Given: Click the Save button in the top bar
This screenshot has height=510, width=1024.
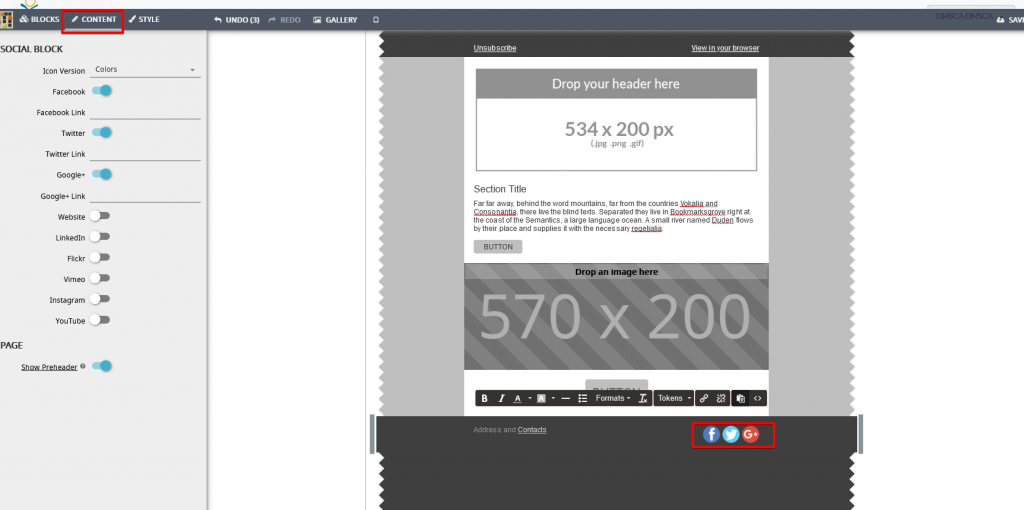Looking at the screenshot, I should 1010,20.
